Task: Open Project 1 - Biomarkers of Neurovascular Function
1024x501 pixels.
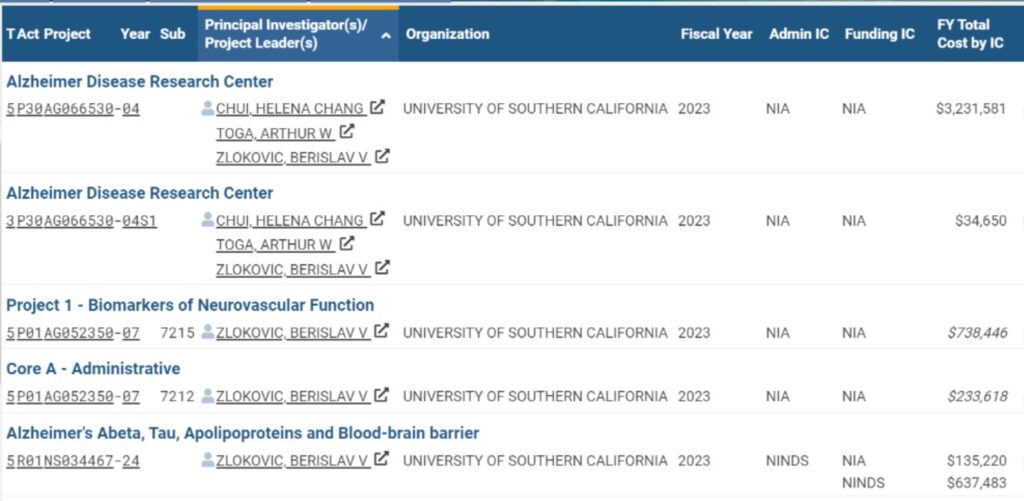Action: [190, 305]
